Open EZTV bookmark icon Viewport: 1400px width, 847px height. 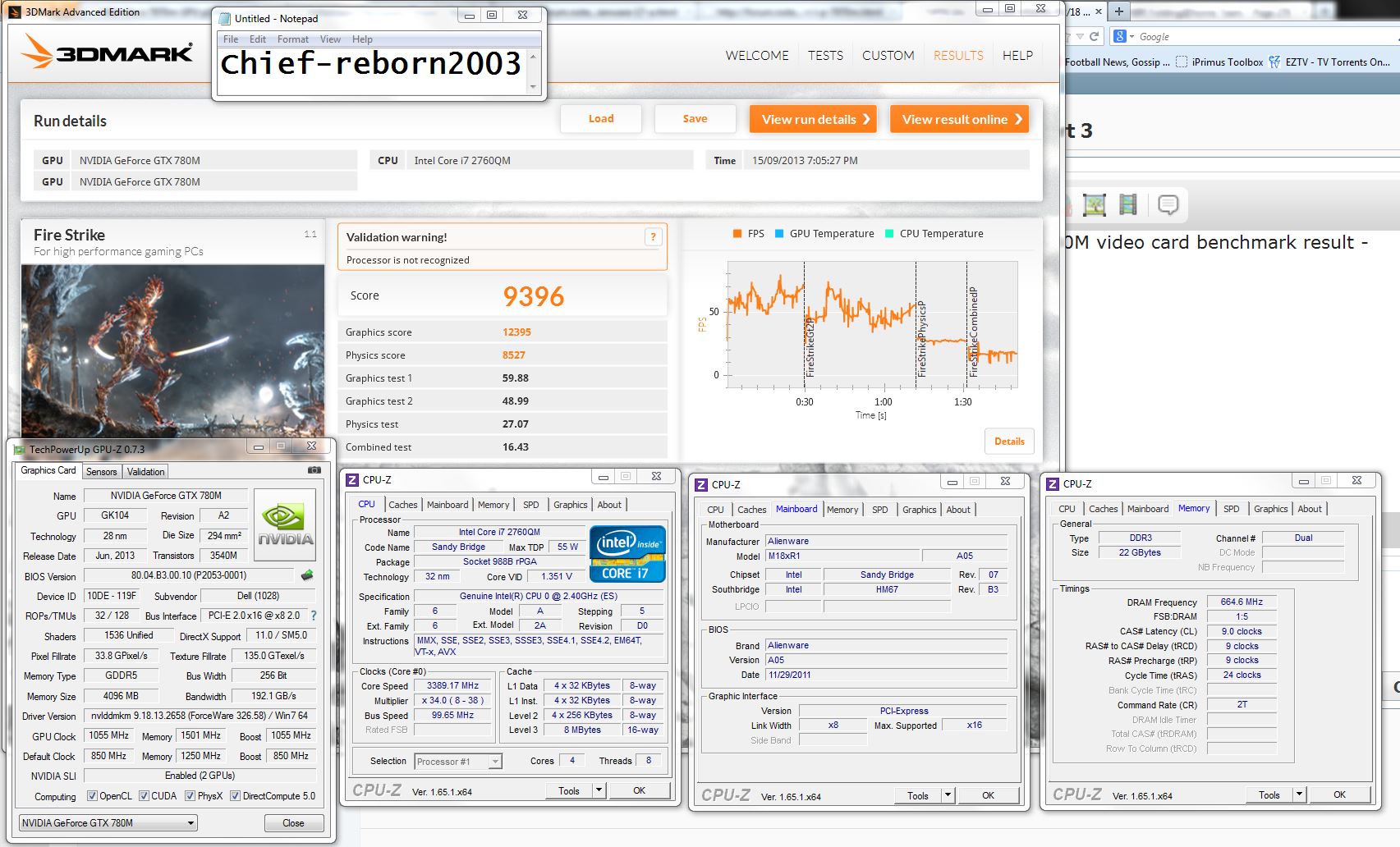point(1274,62)
